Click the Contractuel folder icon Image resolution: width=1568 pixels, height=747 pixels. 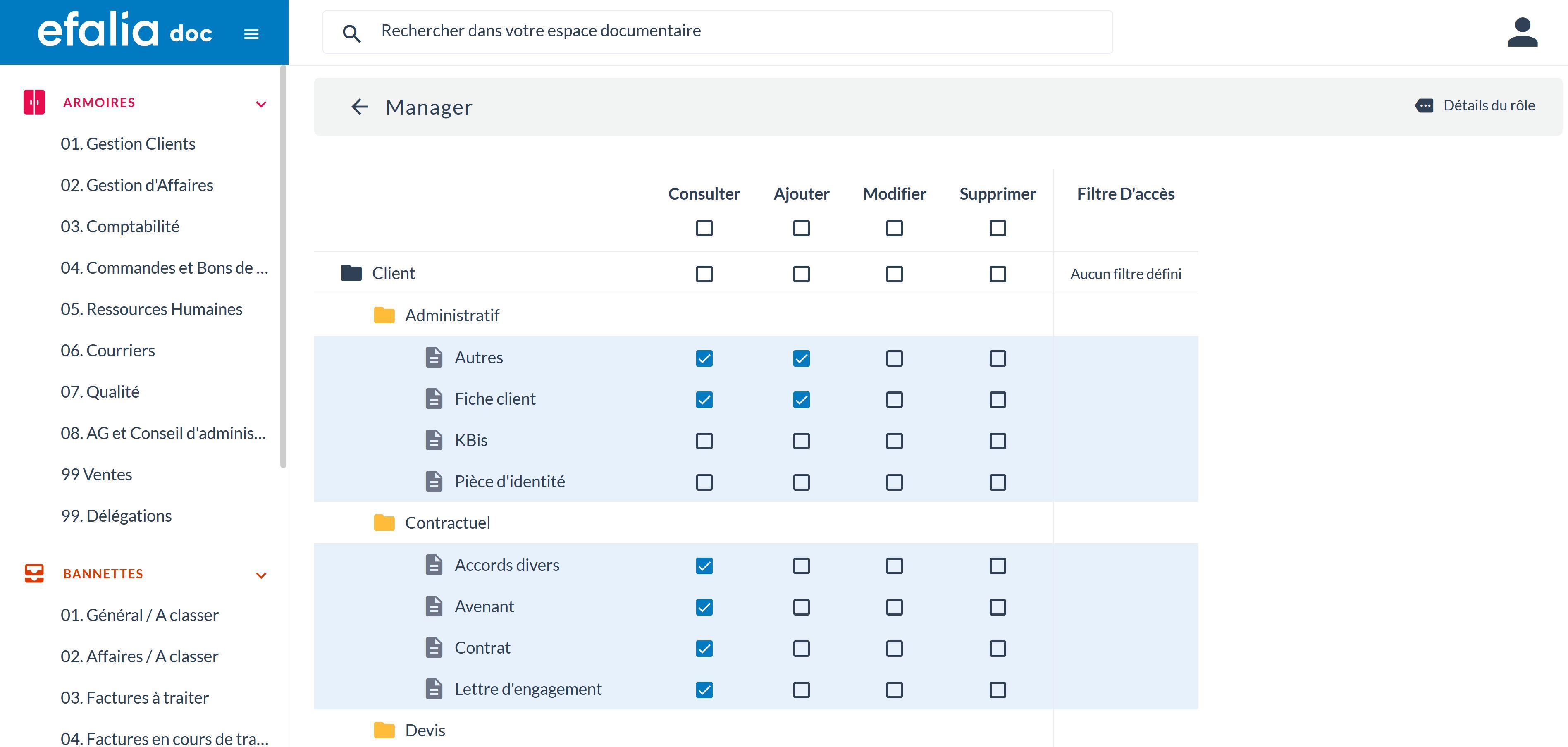click(384, 523)
